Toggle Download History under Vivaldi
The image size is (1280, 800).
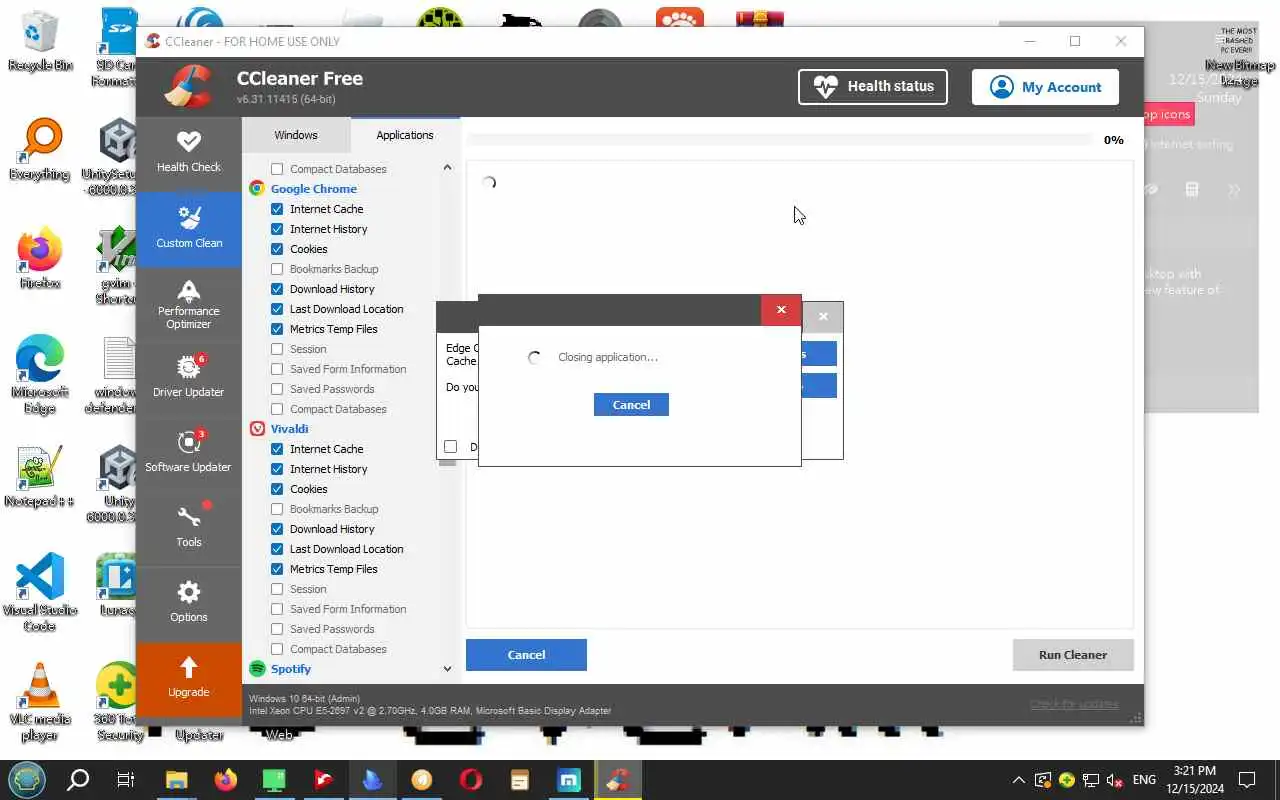point(277,529)
